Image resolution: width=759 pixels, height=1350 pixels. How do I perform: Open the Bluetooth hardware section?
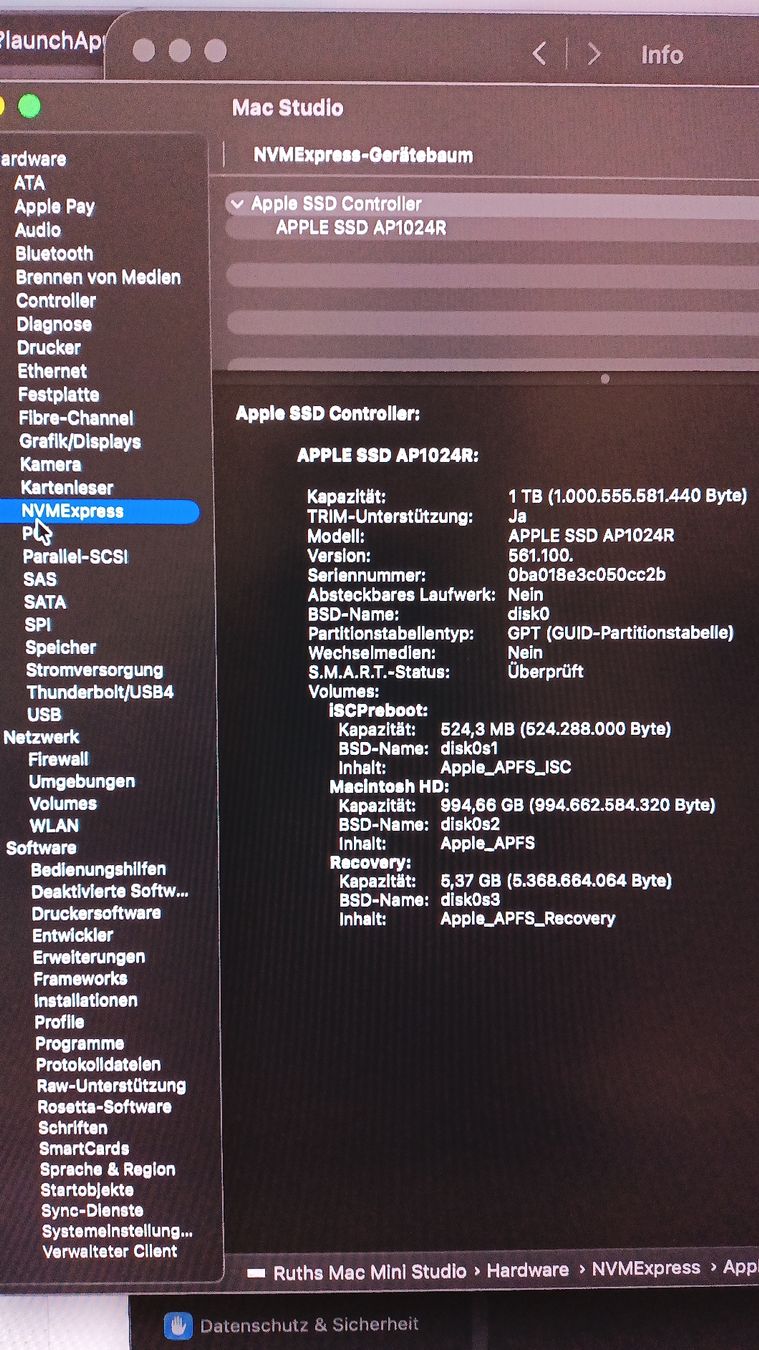54,254
